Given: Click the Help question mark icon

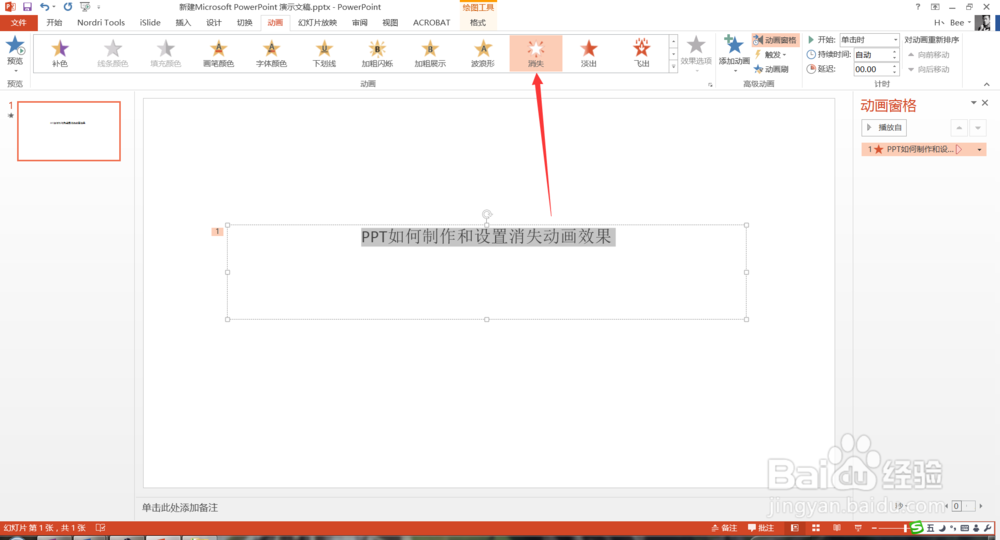Looking at the screenshot, I should tap(918, 6).
